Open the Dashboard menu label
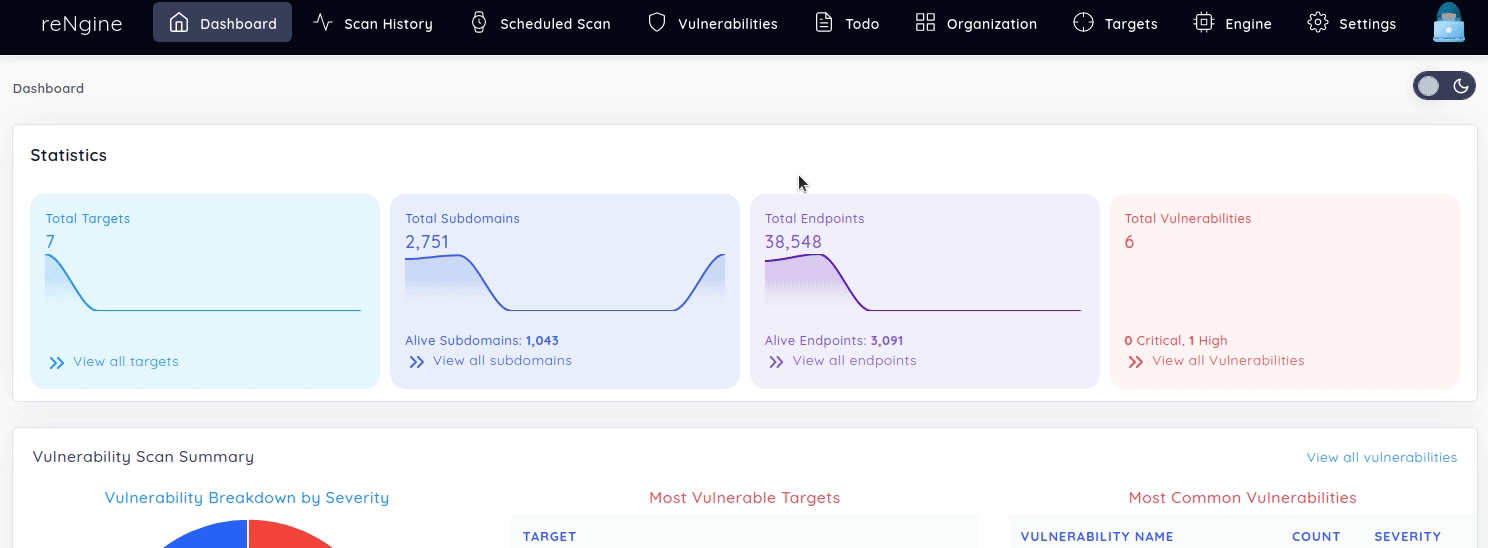1488x548 pixels. click(238, 23)
